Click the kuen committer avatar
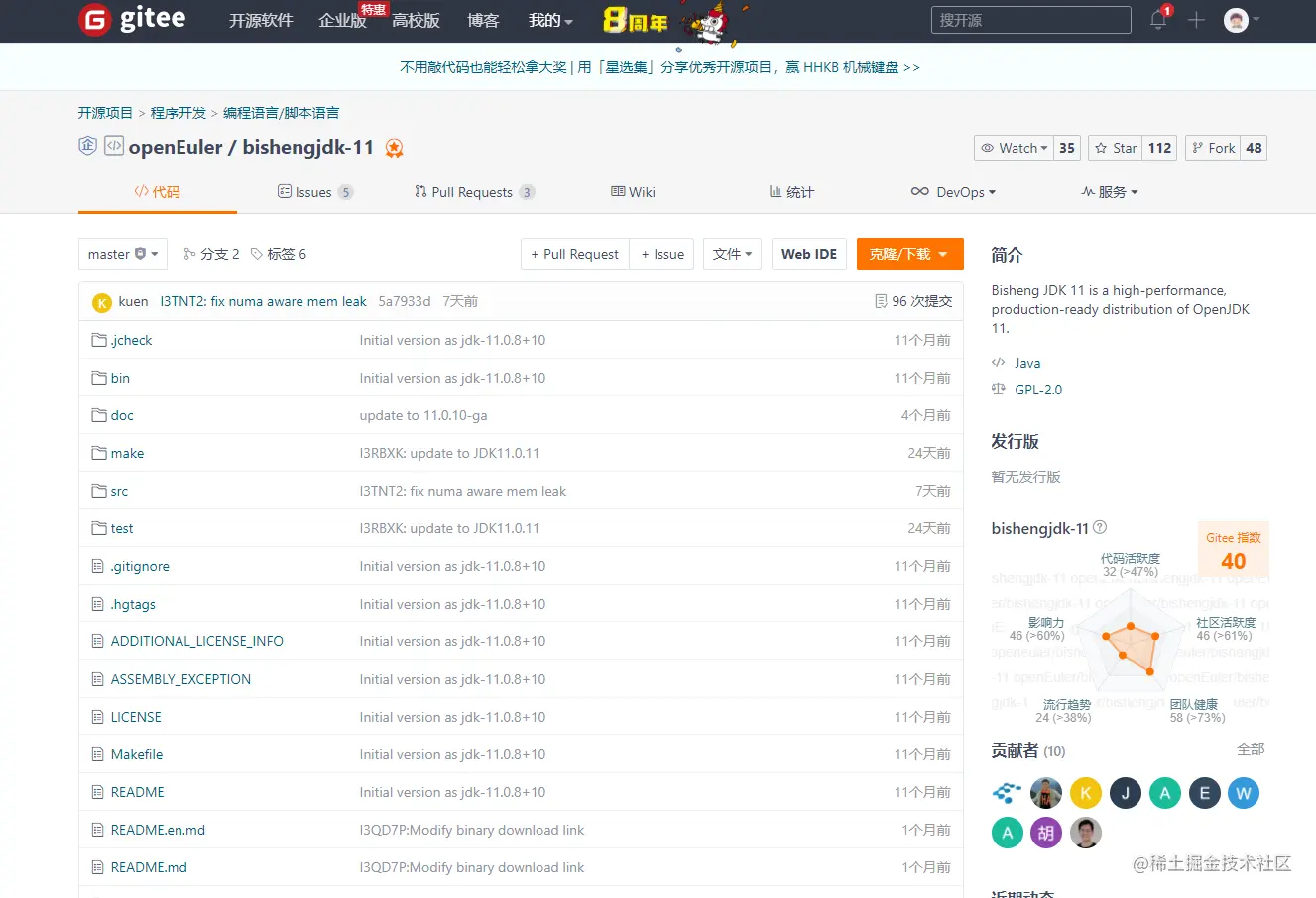1316x898 pixels. [102, 302]
